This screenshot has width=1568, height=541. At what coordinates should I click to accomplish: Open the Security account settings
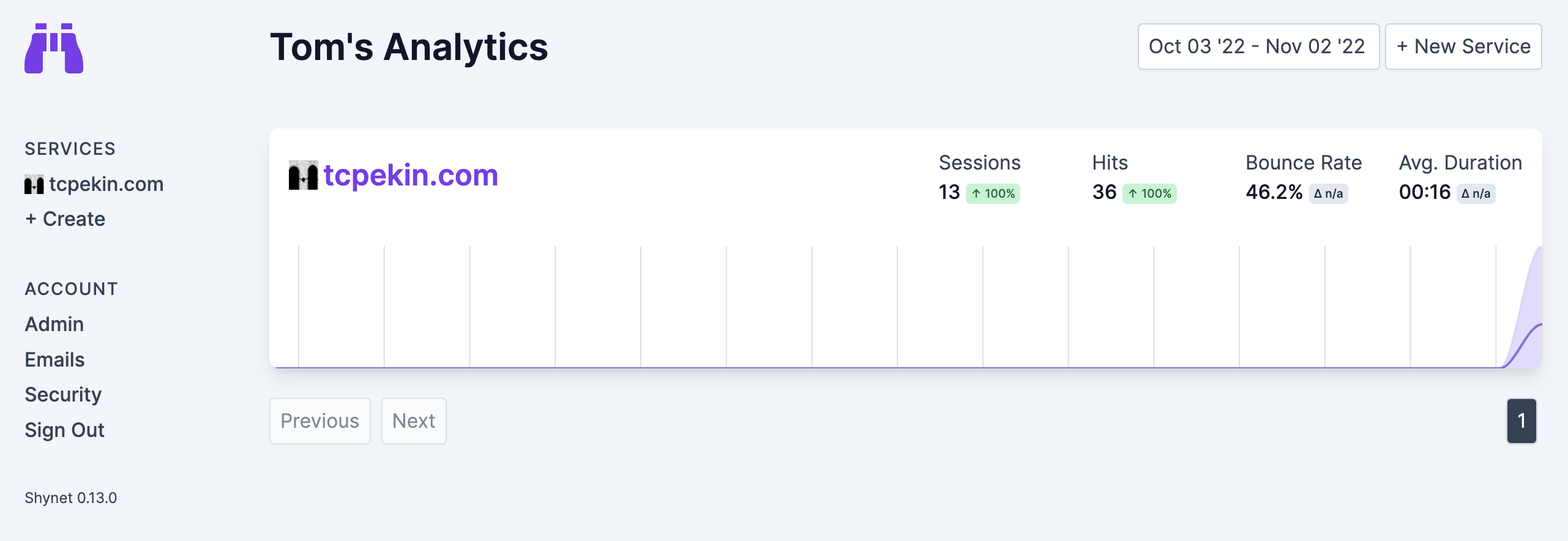(63, 395)
